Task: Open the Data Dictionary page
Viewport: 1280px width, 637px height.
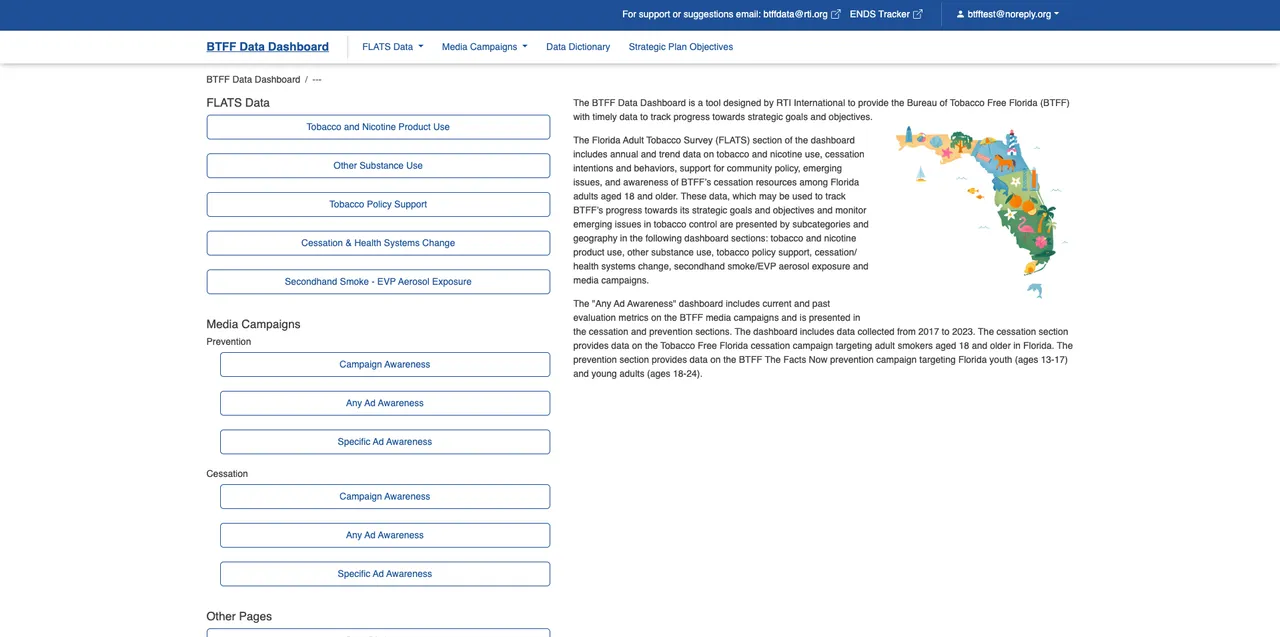Action: [578, 47]
